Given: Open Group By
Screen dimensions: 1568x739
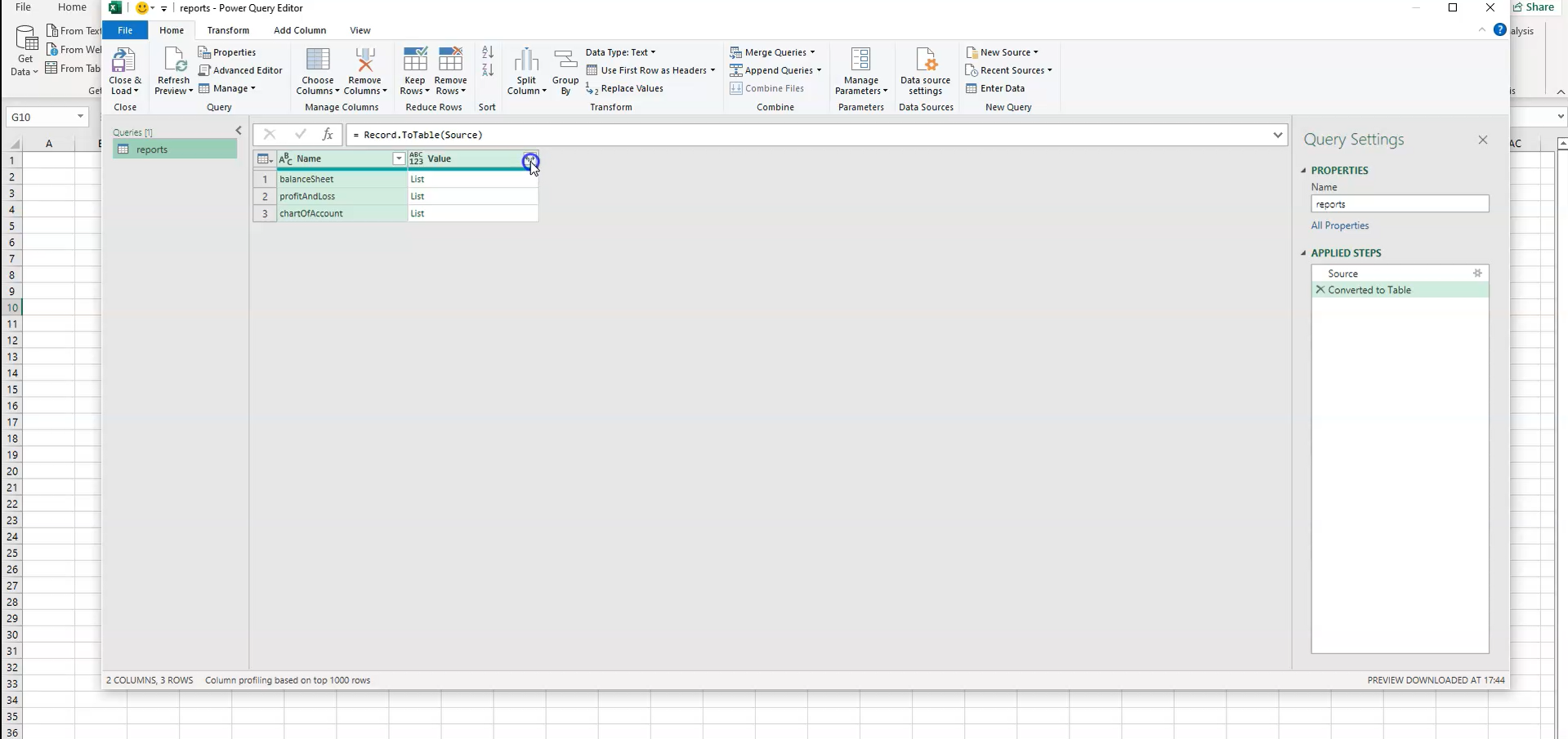Looking at the screenshot, I should pos(565,69).
